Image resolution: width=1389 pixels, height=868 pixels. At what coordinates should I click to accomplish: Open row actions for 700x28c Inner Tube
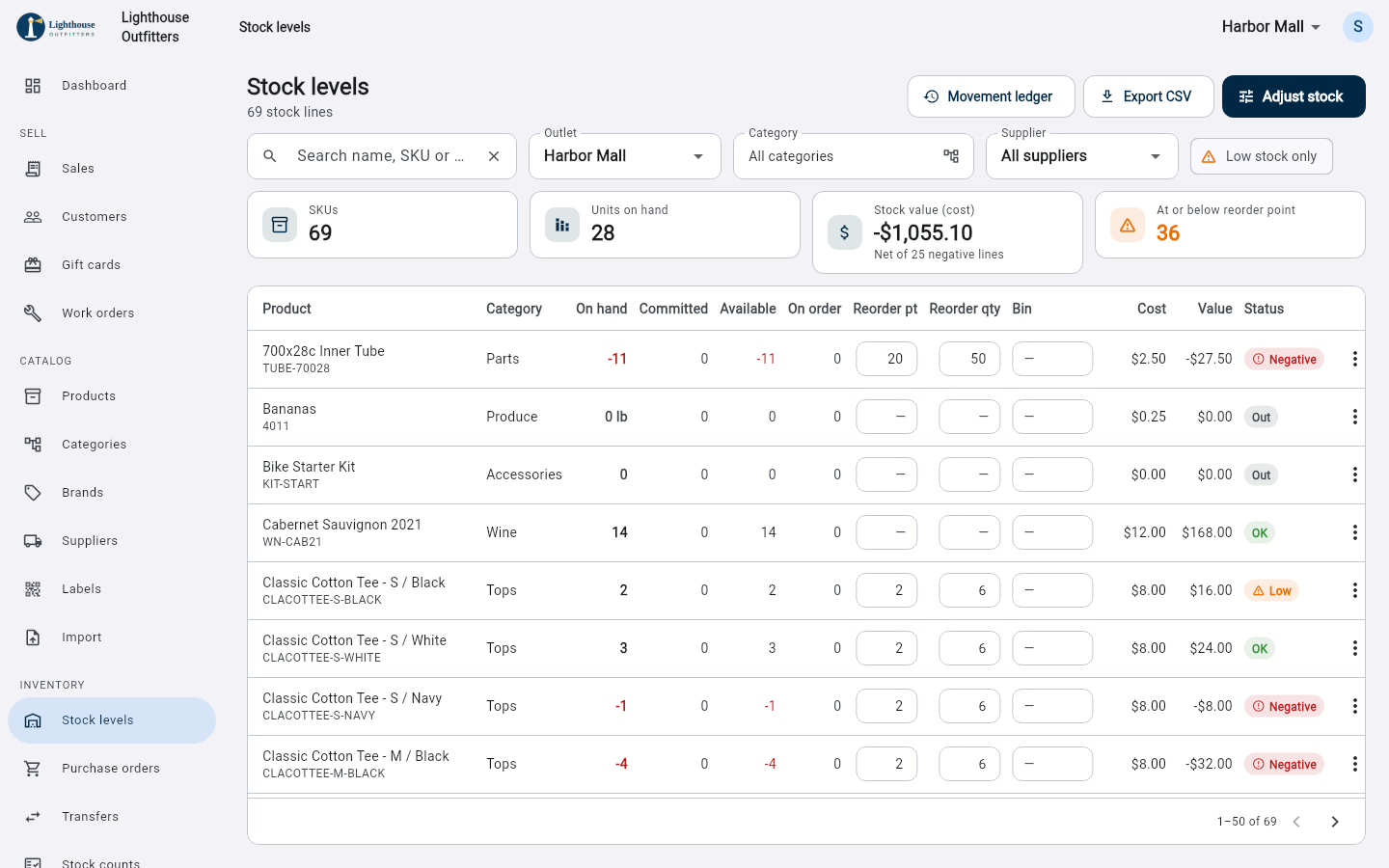1355,359
